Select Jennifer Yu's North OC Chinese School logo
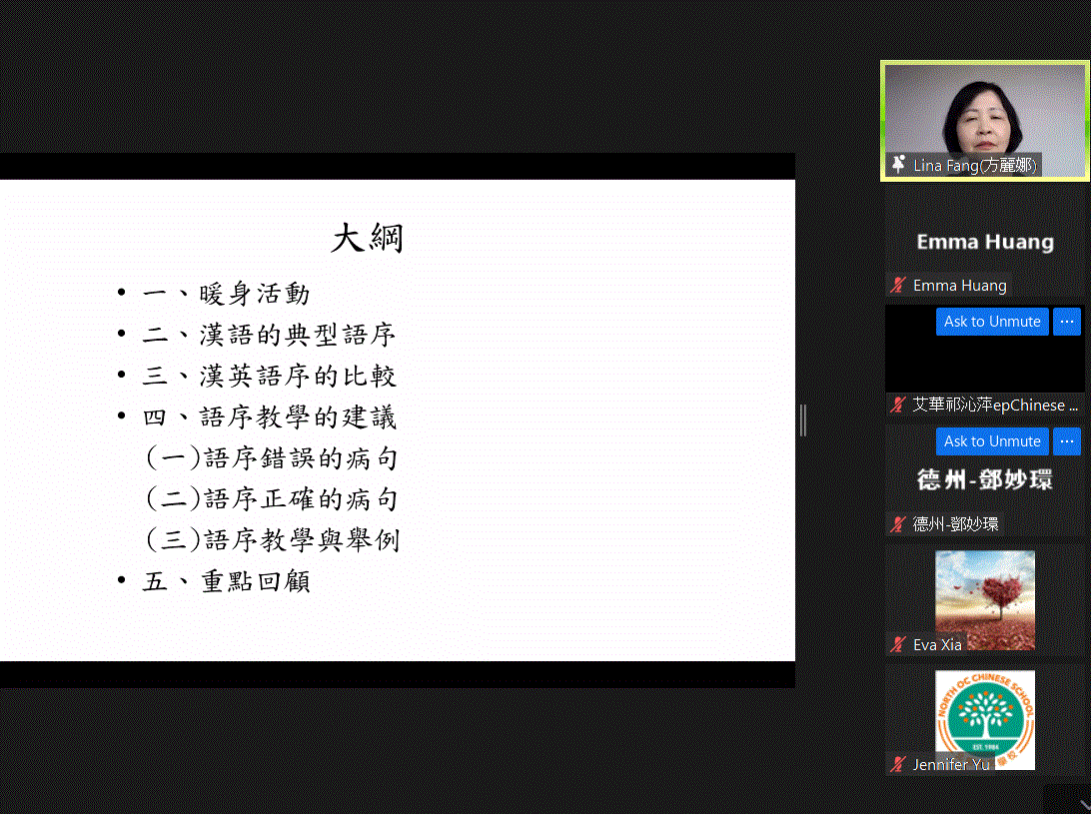1091x818 pixels. tap(984, 718)
